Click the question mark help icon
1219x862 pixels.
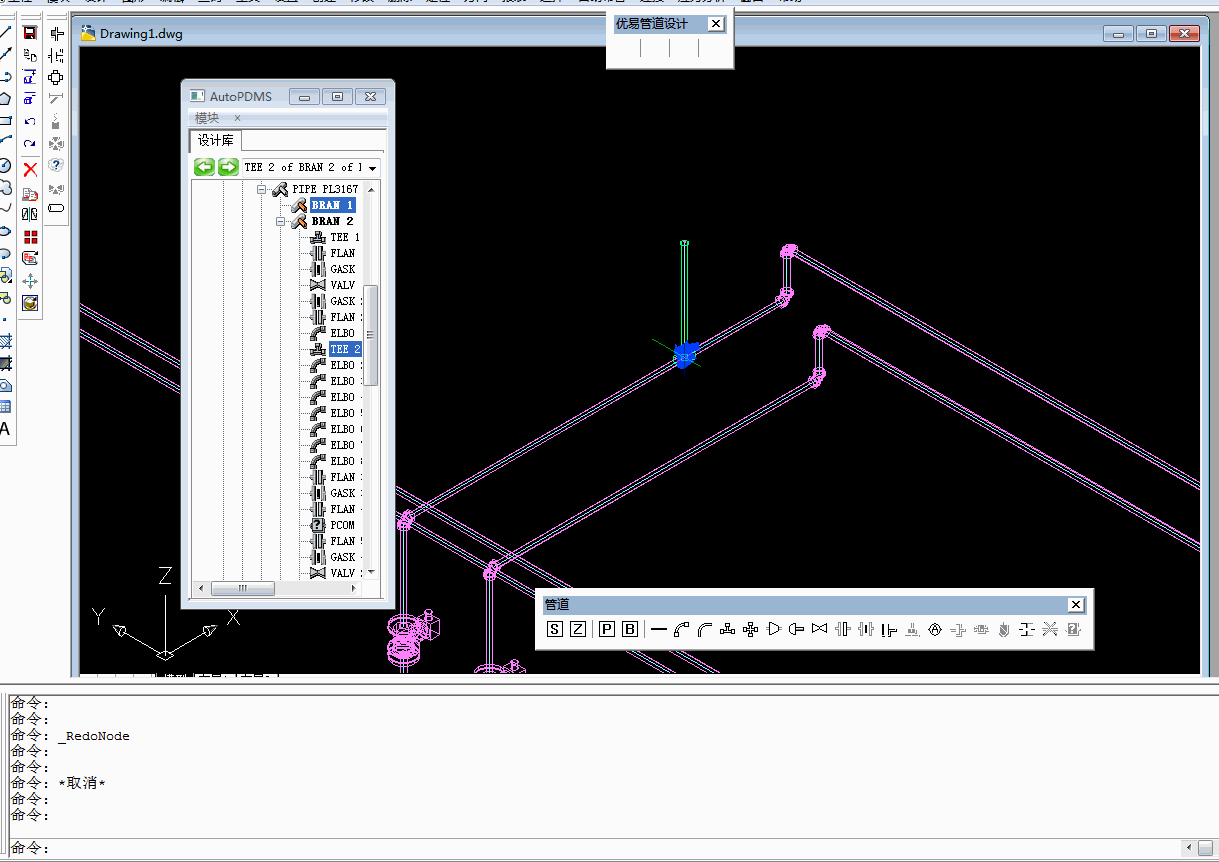tap(56, 165)
